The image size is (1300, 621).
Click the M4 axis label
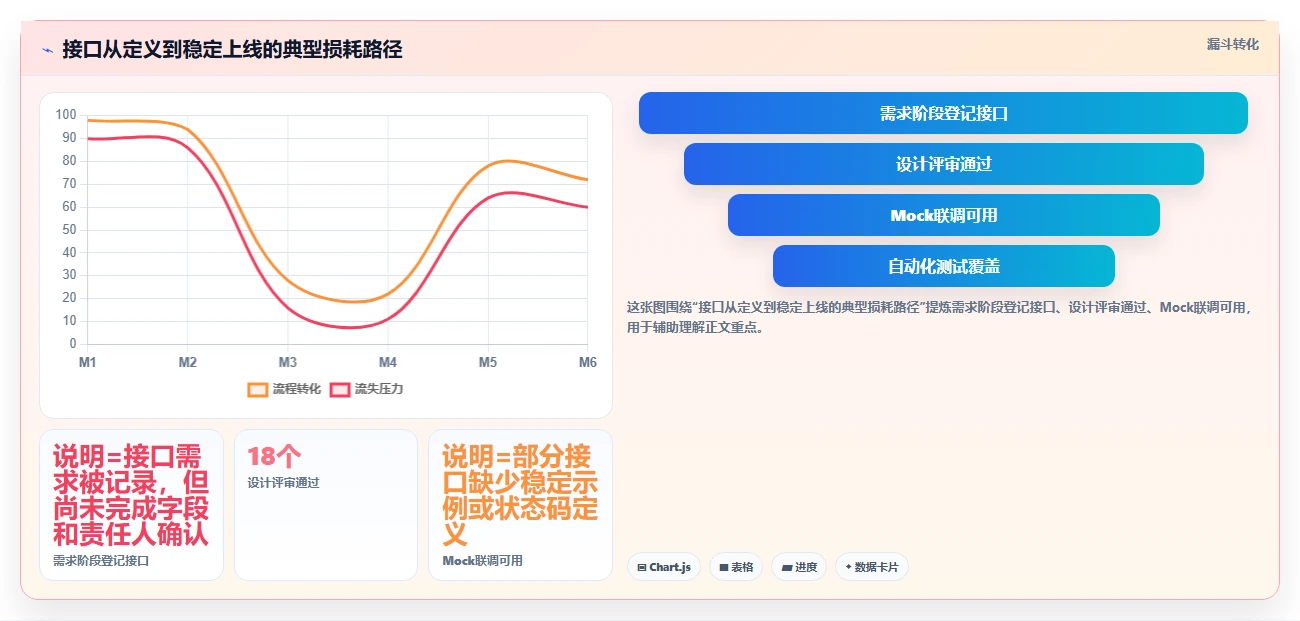point(388,362)
